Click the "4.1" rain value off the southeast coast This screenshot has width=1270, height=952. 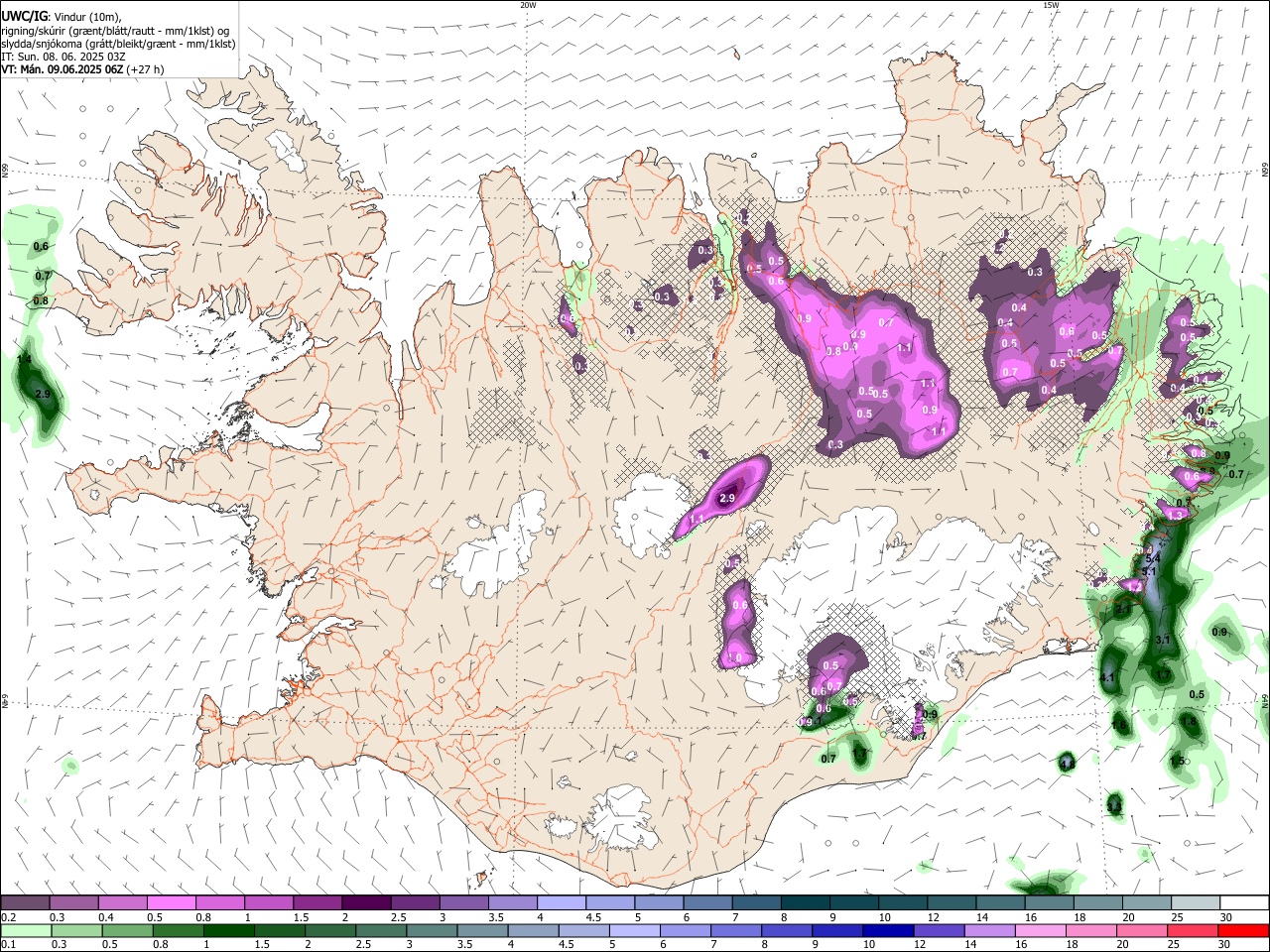point(1108,678)
